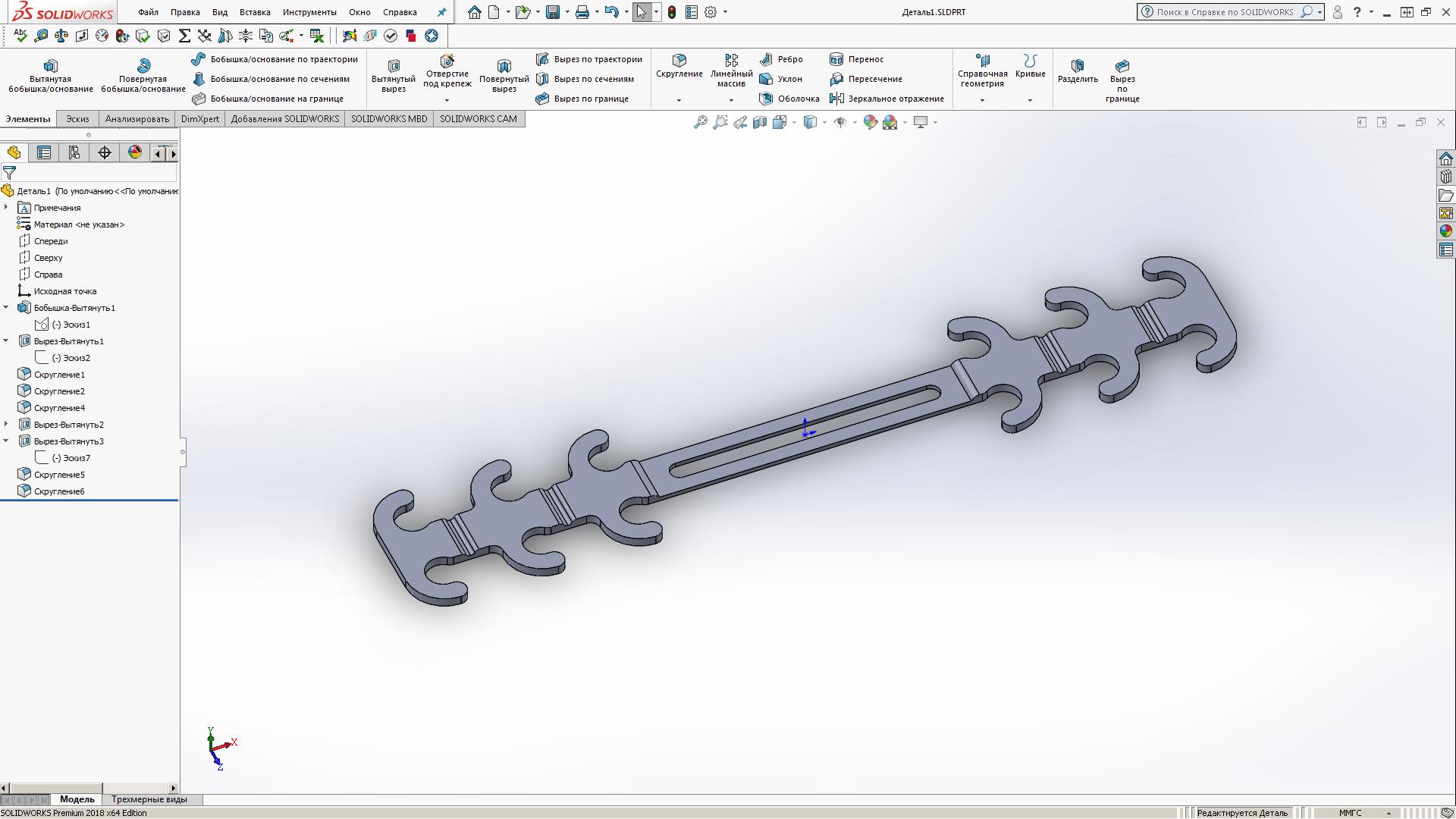Open the Справочная геометрия dropdown arrow
The image size is (1456, 819).
click(x=982, y=100)
